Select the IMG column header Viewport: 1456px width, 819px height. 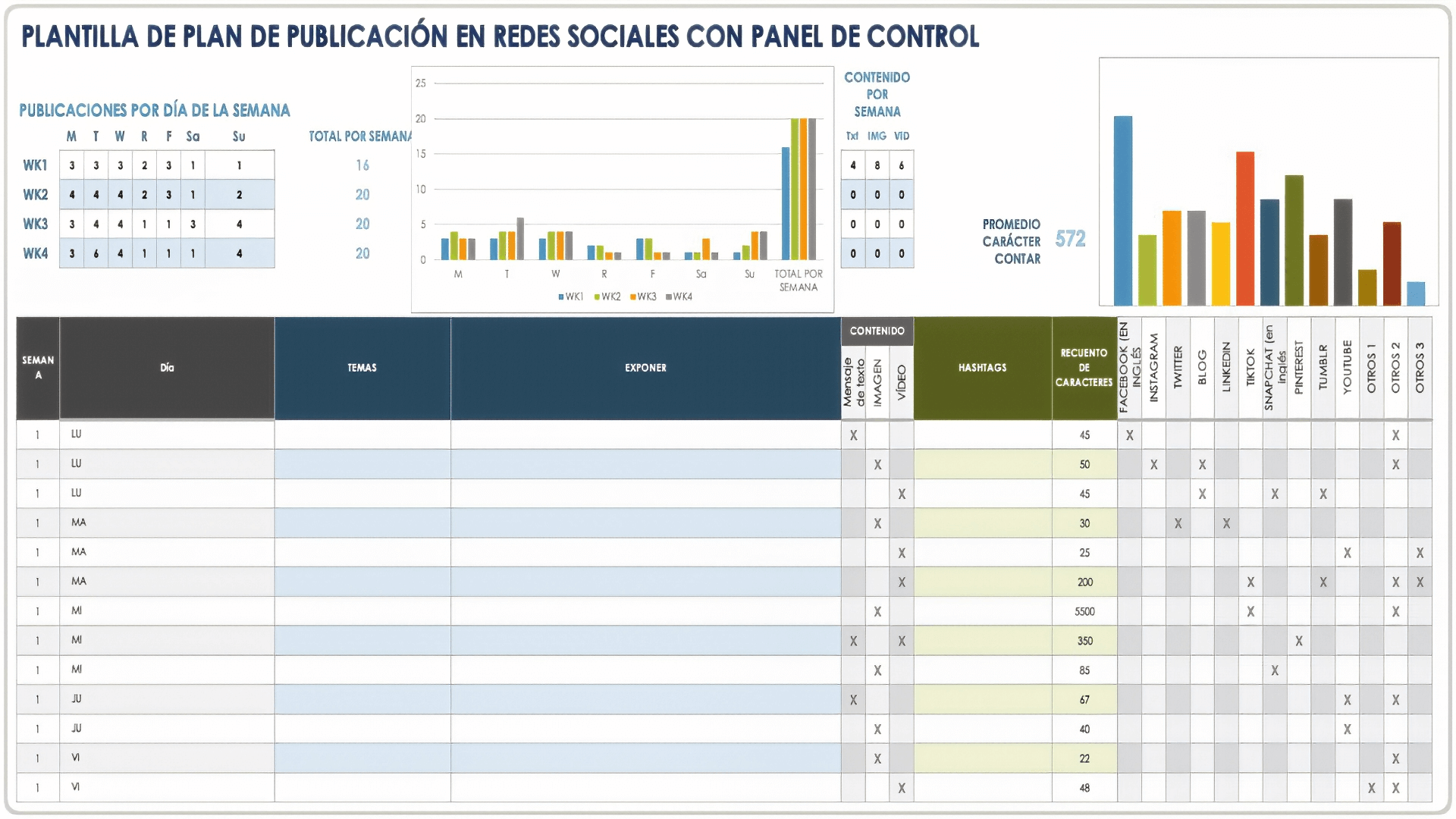877,136
